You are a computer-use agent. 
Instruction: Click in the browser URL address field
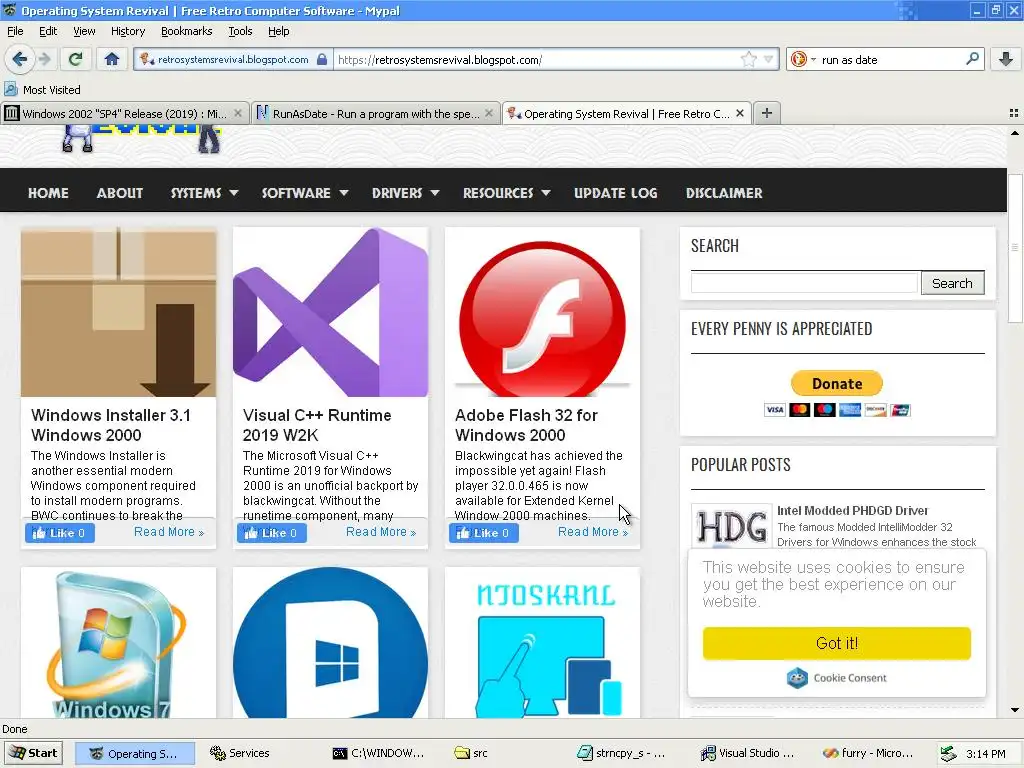536,59
